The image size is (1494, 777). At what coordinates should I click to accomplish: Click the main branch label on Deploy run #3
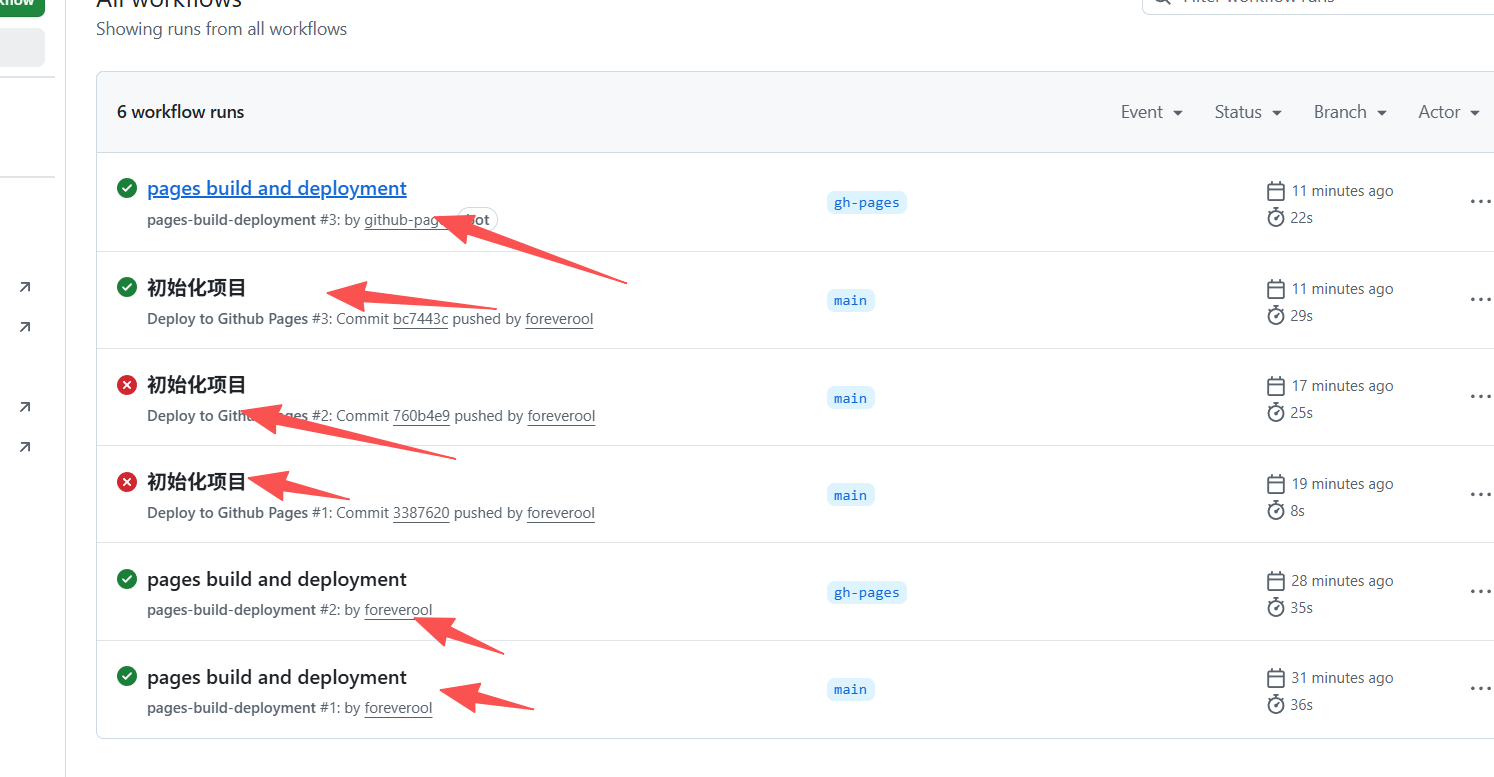(x=850, y=301)
